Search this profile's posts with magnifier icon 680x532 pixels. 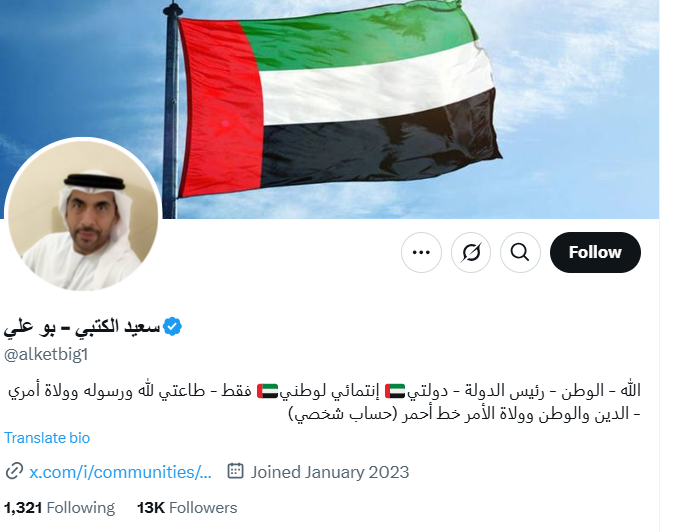click(x=520, y=252)
